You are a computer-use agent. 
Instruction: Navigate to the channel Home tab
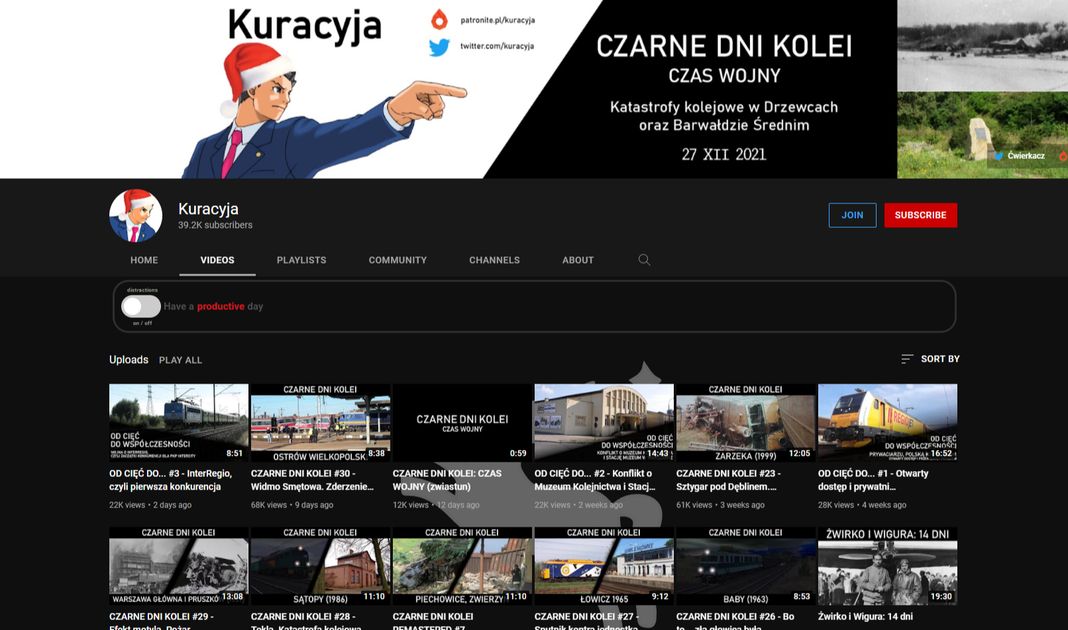pyautogui.click(x=144, y=260)
